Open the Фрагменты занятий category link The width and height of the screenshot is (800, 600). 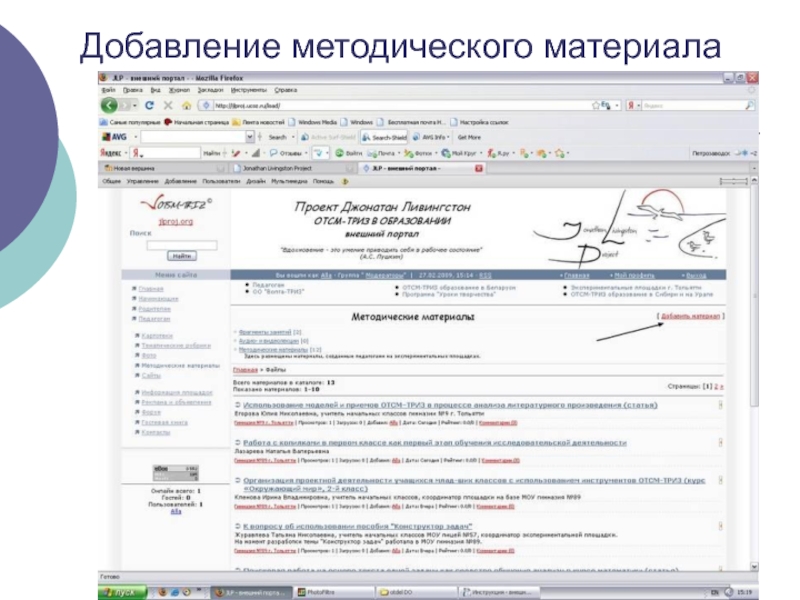point(265,332)
